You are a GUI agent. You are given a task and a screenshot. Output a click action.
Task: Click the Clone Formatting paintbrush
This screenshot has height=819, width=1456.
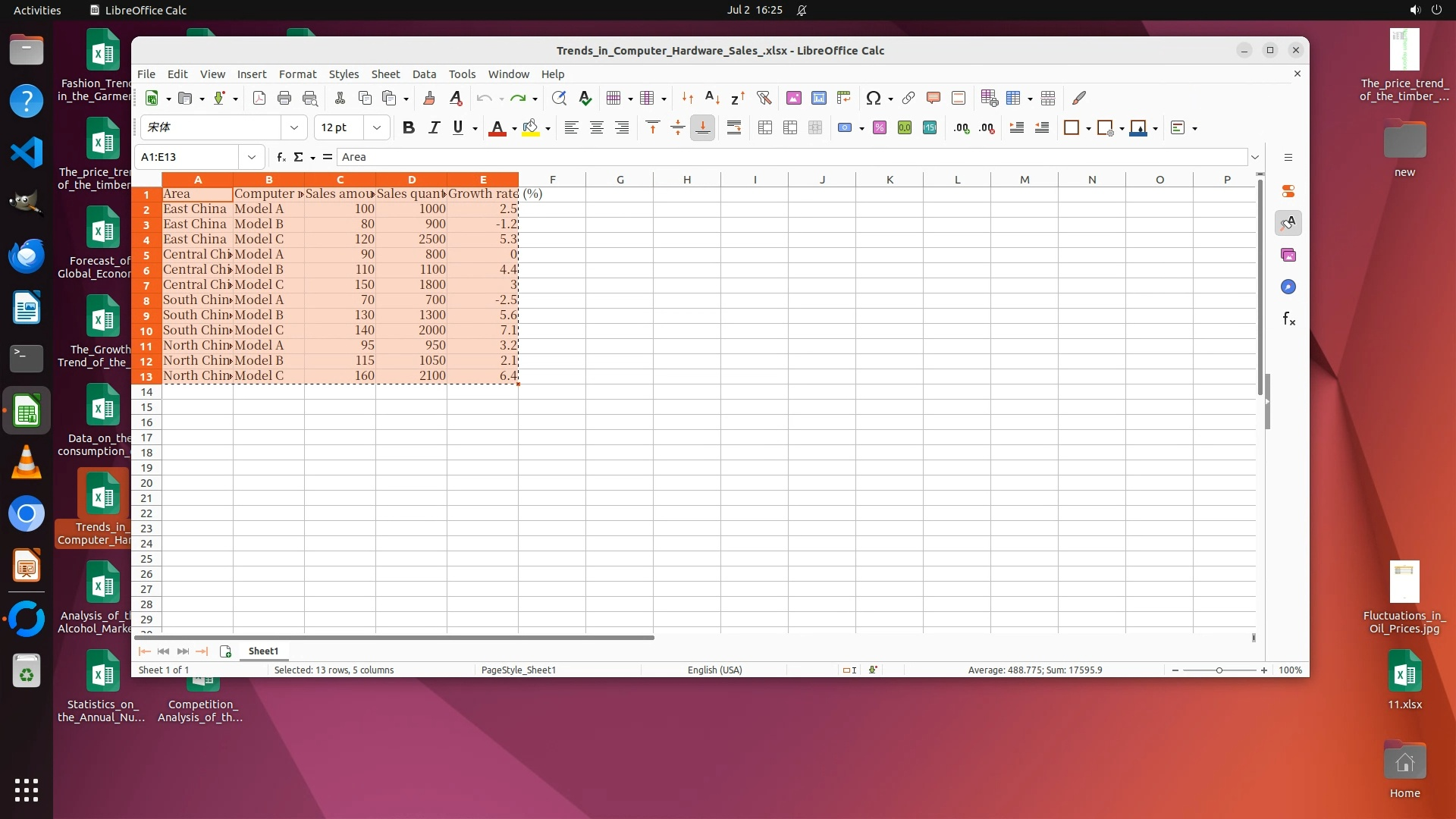click(x=429, y=98)
